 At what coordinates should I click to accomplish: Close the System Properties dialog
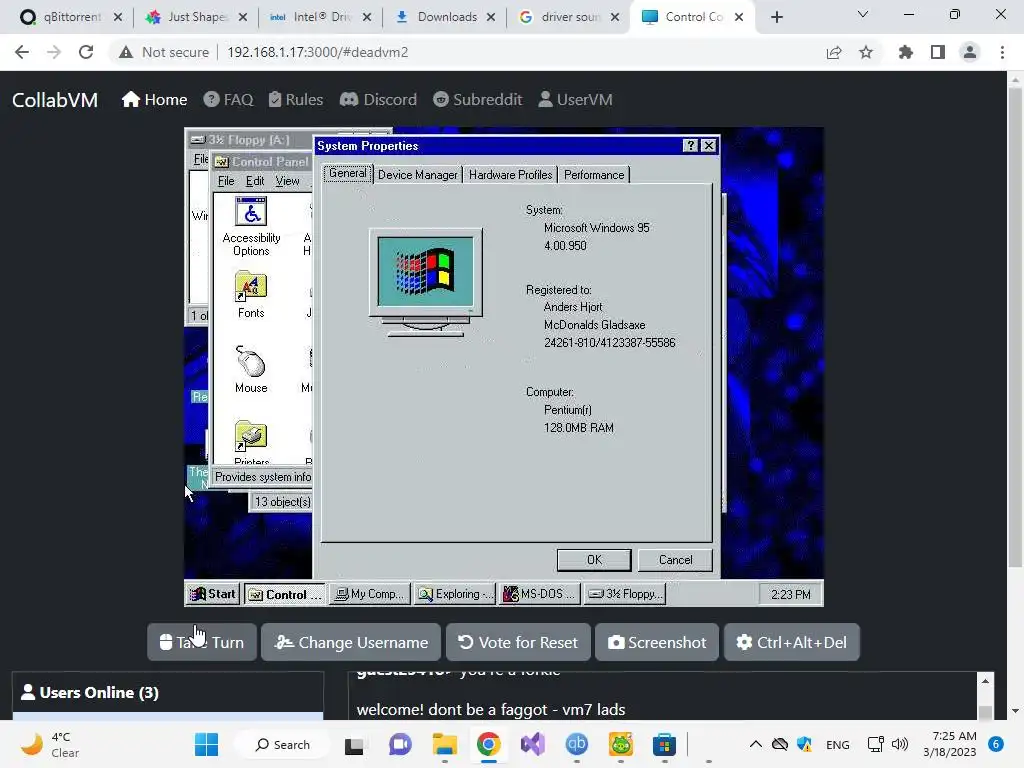(709, 146)
